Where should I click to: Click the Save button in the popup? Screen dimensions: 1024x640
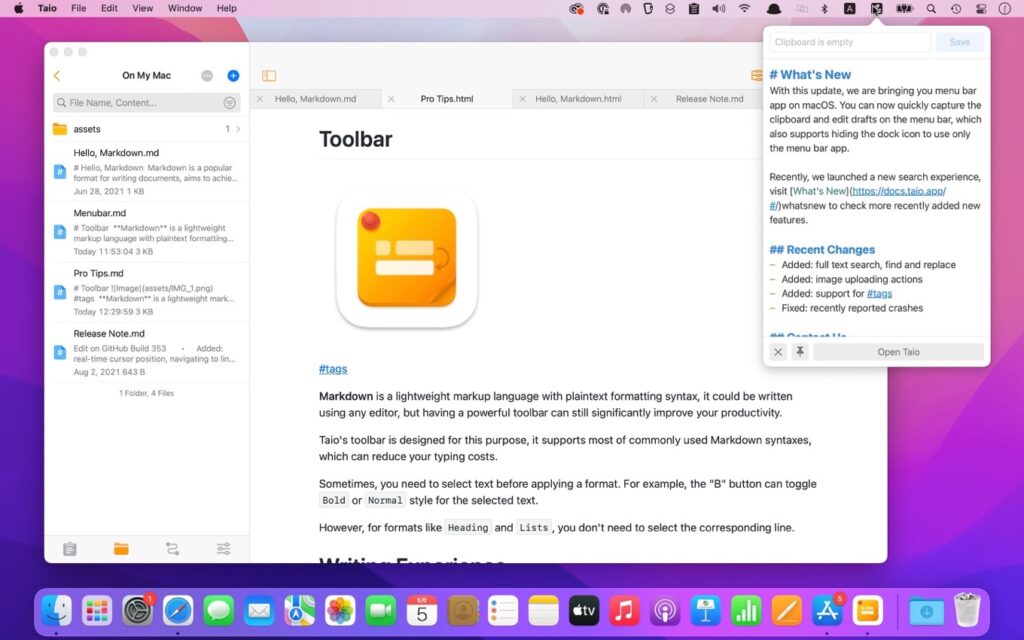(x=959, y=42)
